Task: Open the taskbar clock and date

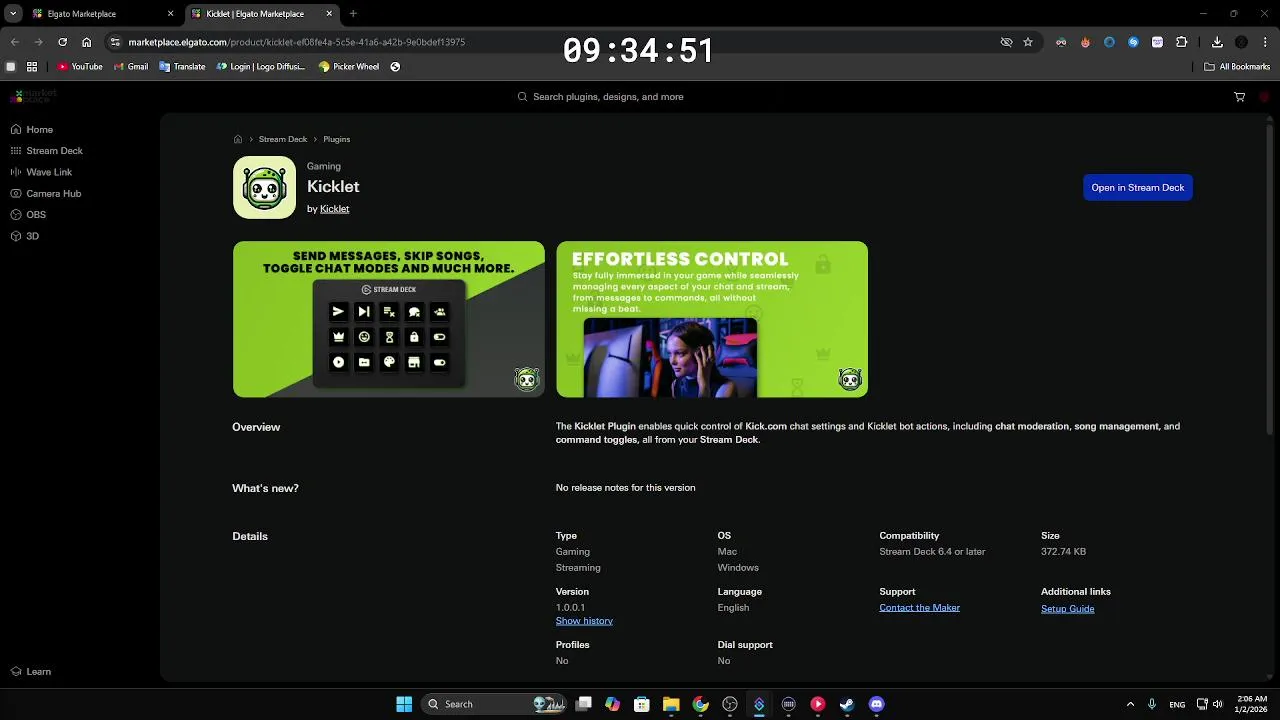Action: point(1251,704)
